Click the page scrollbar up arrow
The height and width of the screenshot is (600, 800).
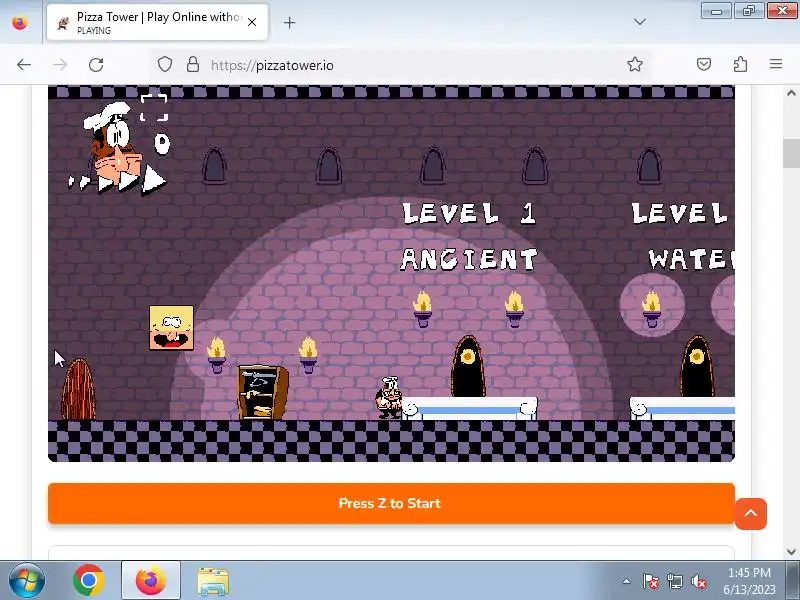tap(791, 93)
